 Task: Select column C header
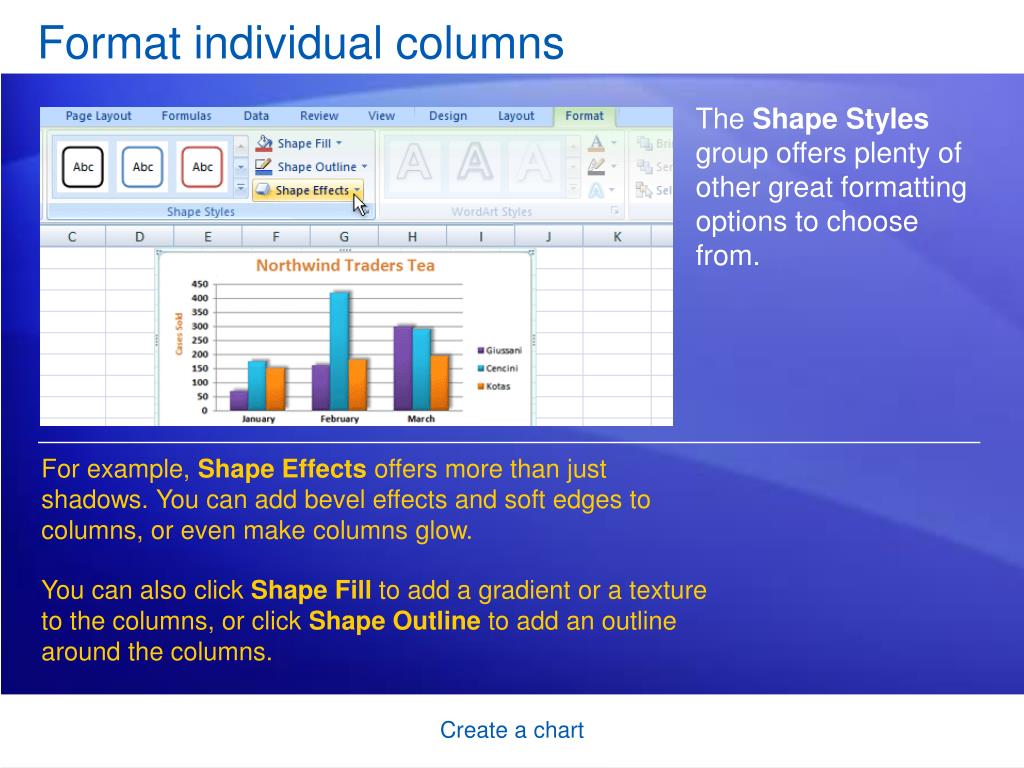[x=72, y=236]
